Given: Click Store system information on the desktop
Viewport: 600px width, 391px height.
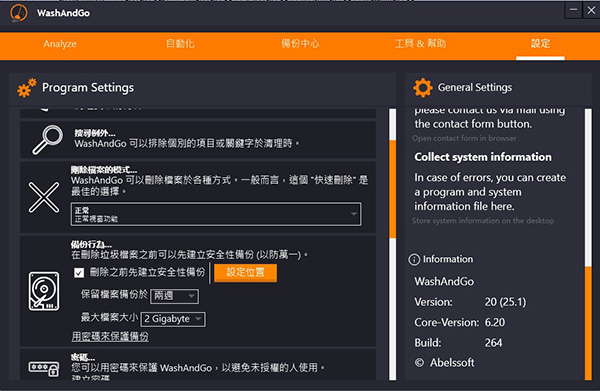Looking at the screenshot, I should pos(483,221).
